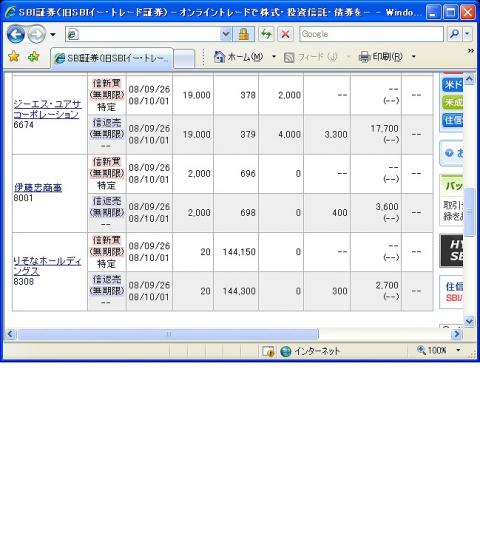Open Favorites Center star icon
This screenshot has width=480, height=548.
pos(14,56)
